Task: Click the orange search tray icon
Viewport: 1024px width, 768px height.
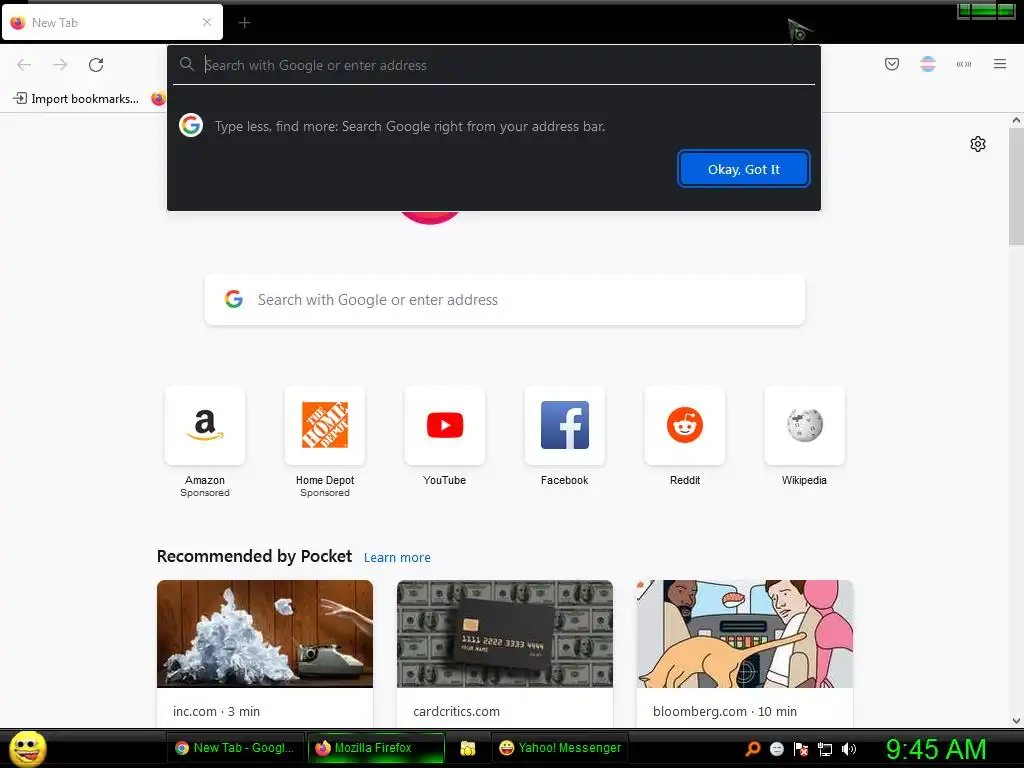Action: click(752, 749)
